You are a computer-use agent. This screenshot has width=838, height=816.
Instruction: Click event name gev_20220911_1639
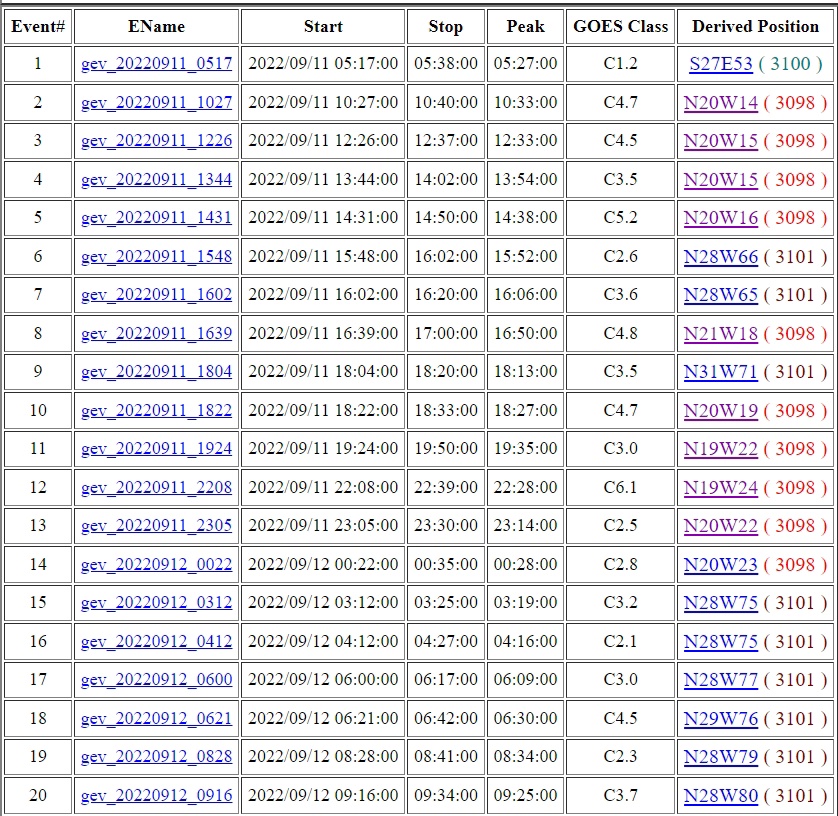(156, 334)
